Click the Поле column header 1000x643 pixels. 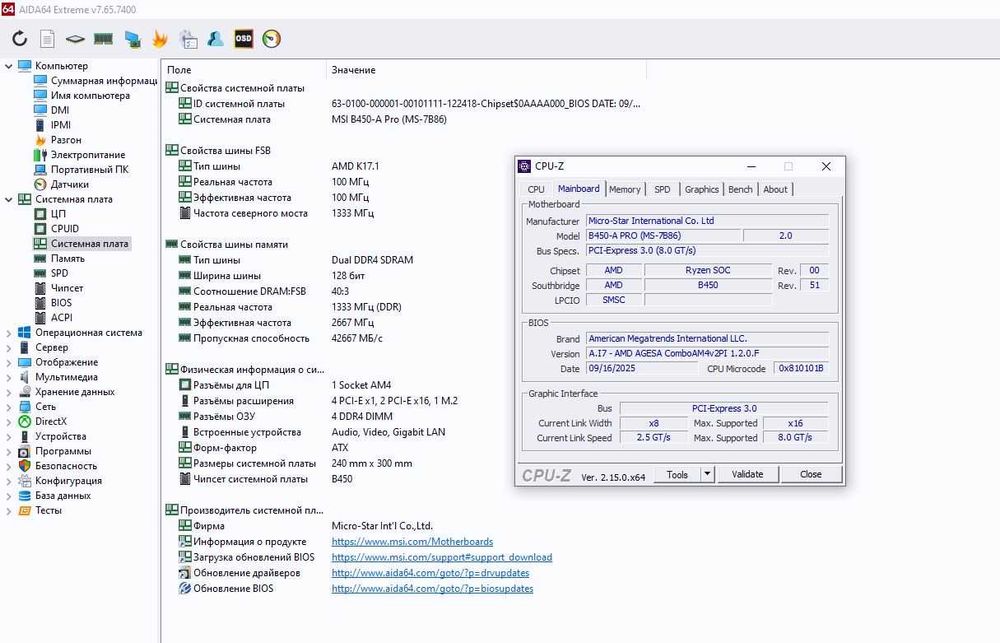244,70
